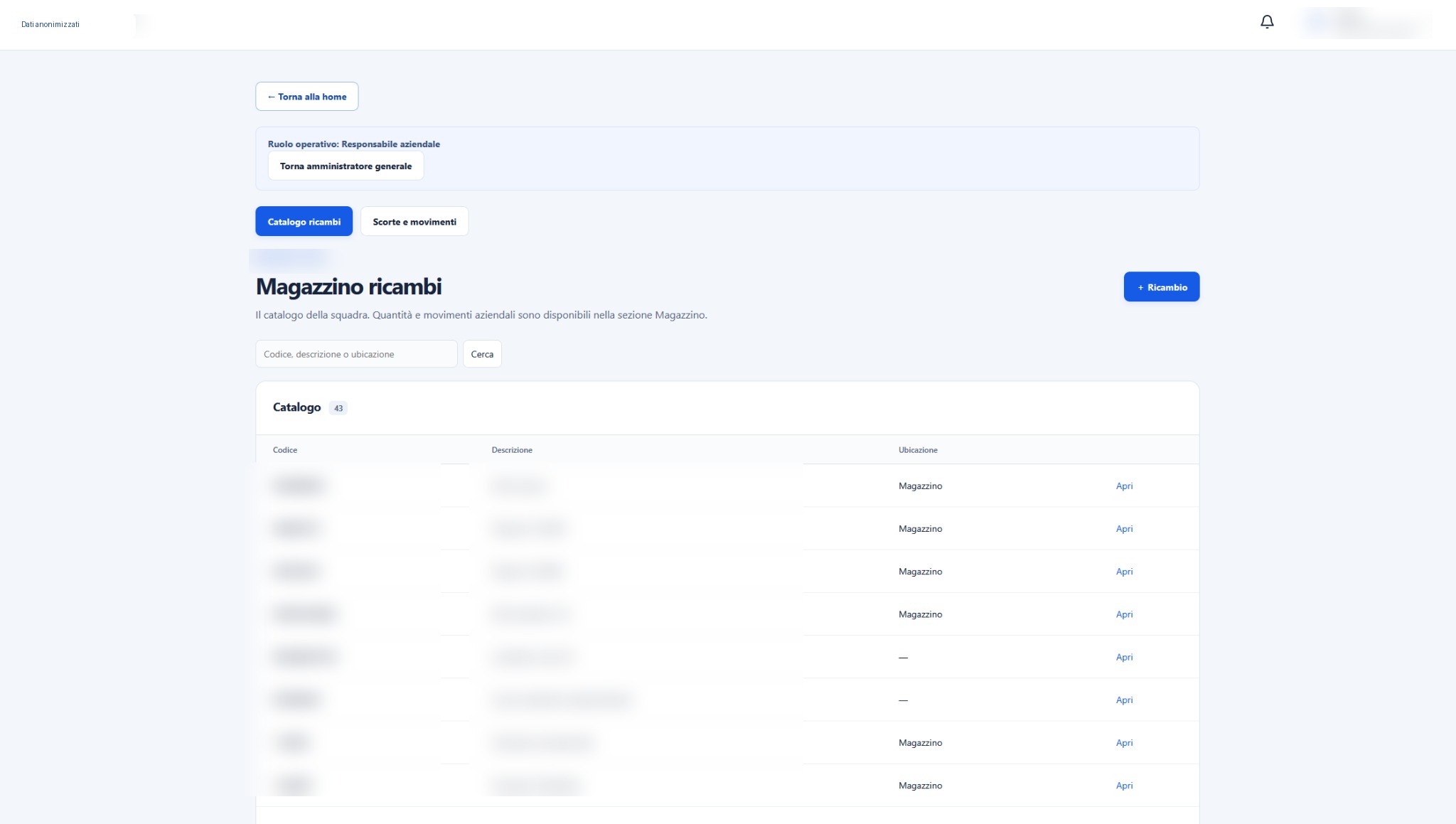The width and height of the screenshot is (1456, 824).
Task: Open the fourth catalog row via Apri
Action: [1124, 614]
